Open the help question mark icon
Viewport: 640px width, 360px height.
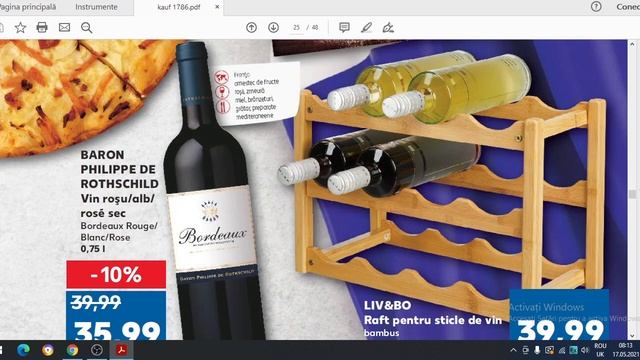click(x=596, y=7)
